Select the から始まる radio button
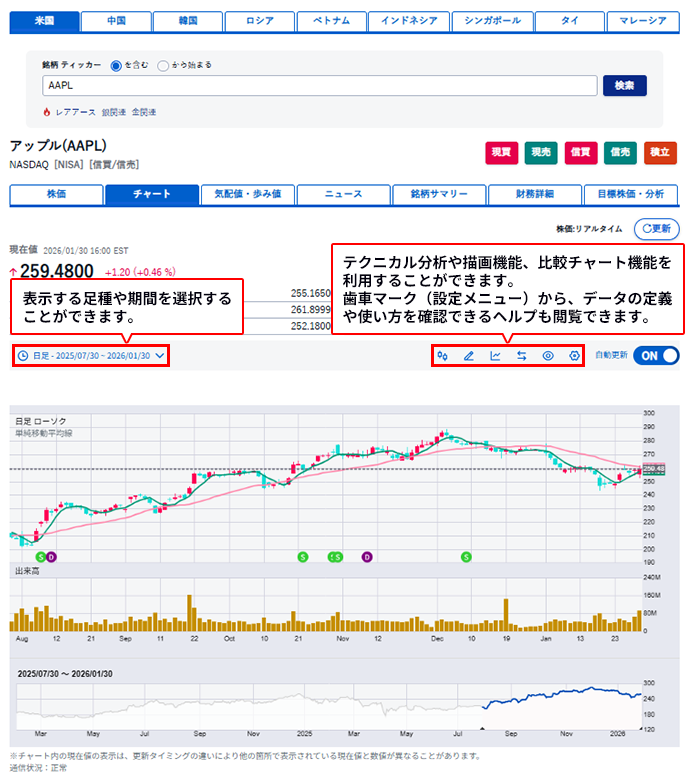Image resolution: width=690 pixels, height=782 pixels. pyautogui.click(x=163, y=65)
